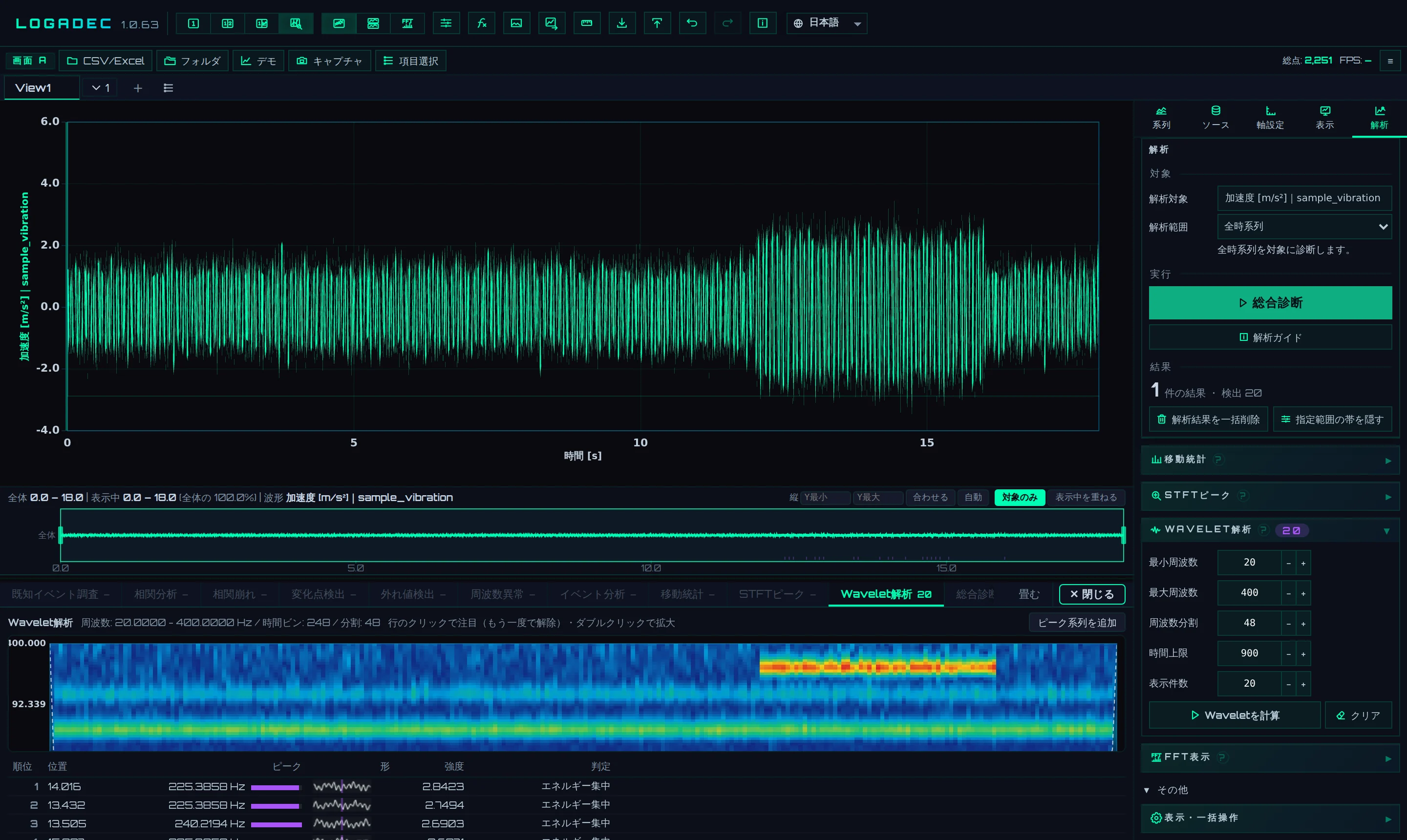
Task: Open the ソース source panel tab
Action: click(x=1215, y=118)
